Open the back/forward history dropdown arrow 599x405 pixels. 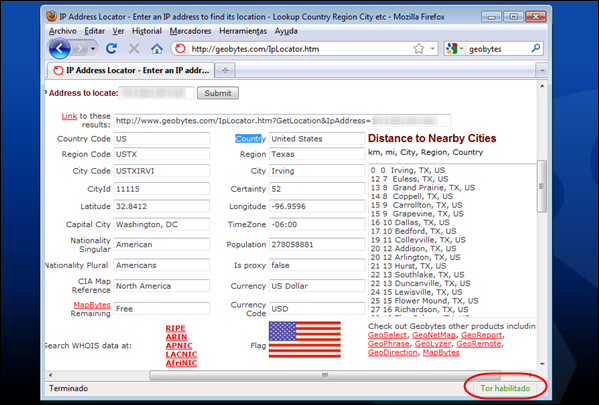tap(93, 49)
